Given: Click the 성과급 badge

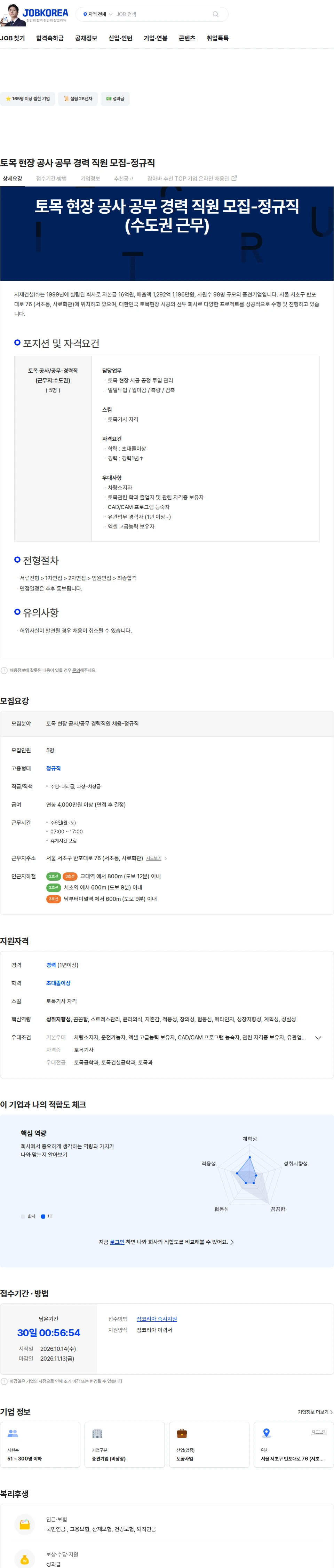Looking at the screenshot, I should tap(115, 98).
